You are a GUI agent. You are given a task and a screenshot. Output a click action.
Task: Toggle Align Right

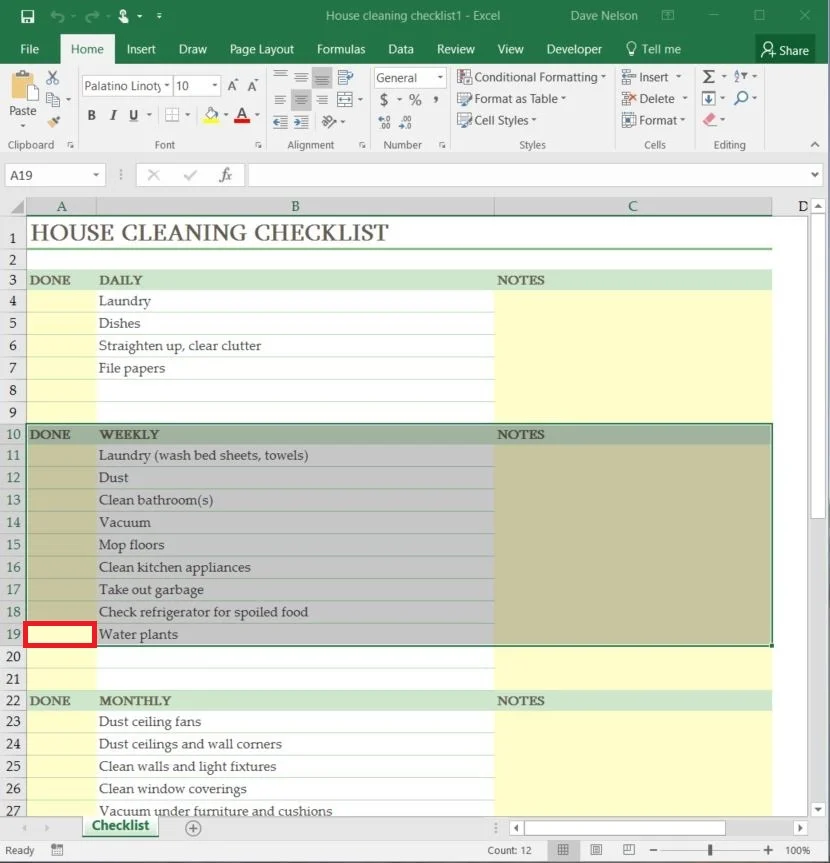[322, 100]
